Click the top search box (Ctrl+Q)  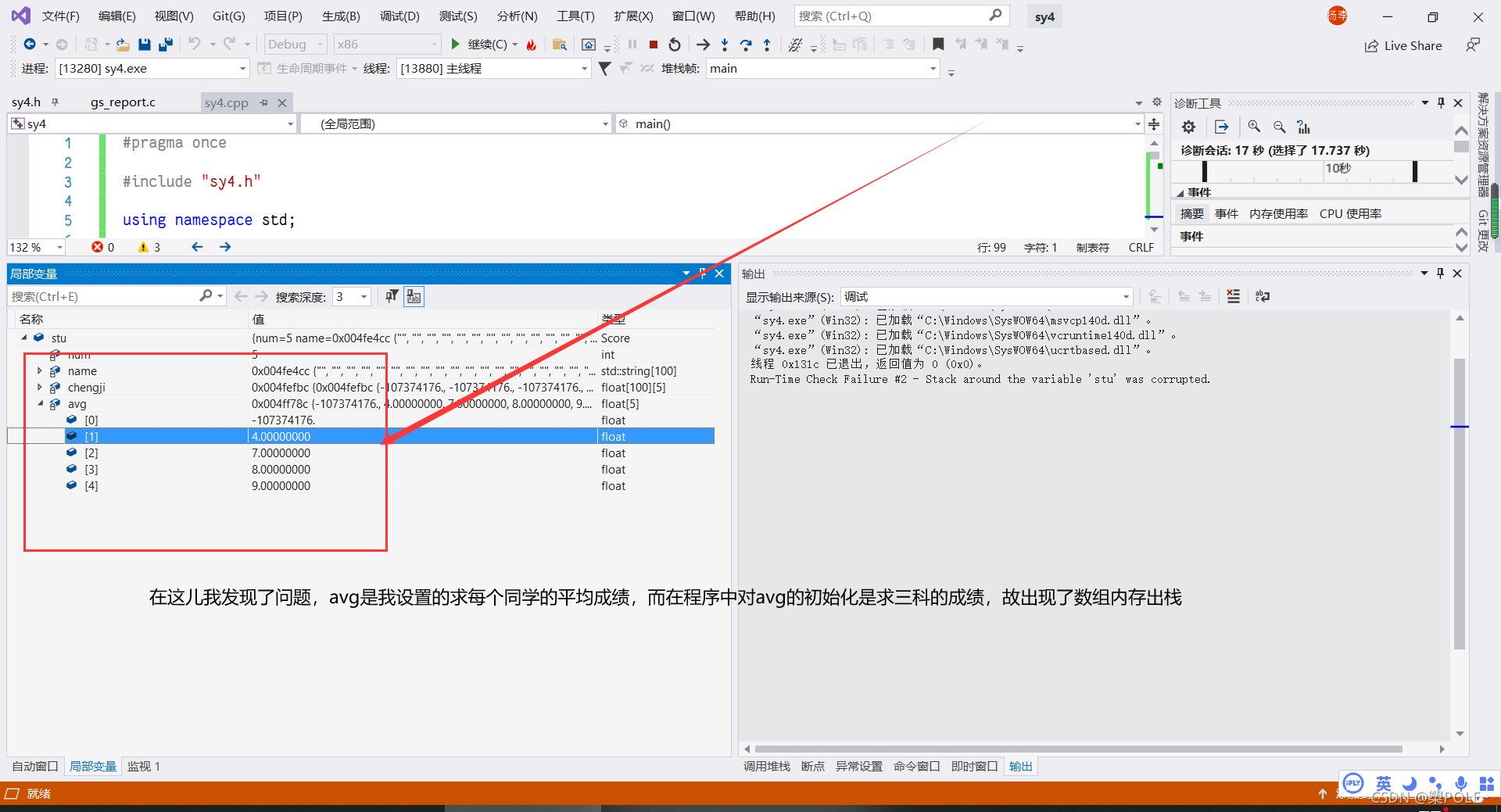(901, 16)
